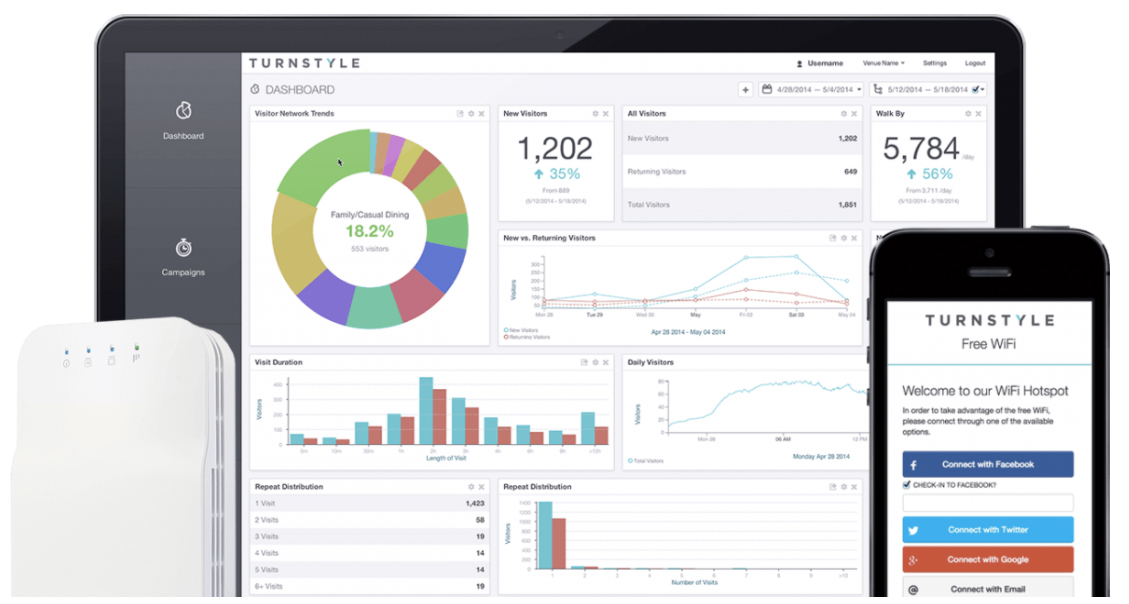Click the 1,202 New Visitors count
The height and width of the screenshot is (604, 1129).
(555, 148)
